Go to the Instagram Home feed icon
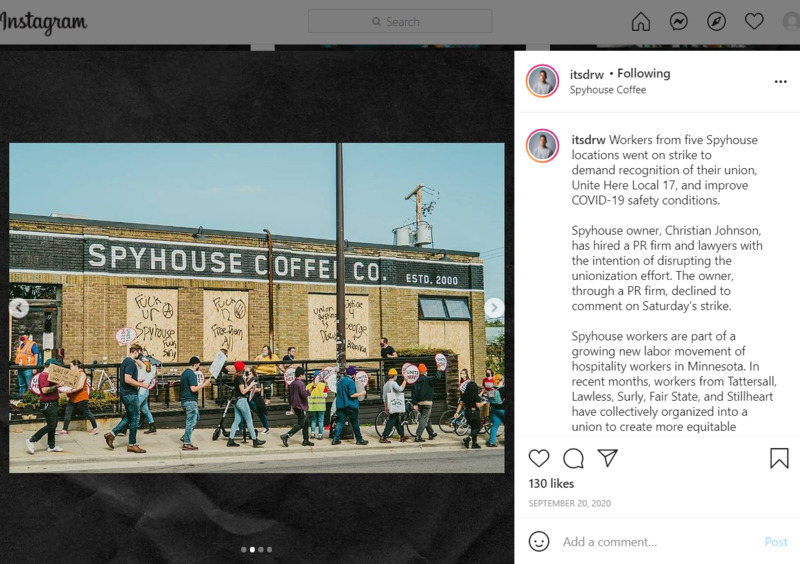 (641, 21)
